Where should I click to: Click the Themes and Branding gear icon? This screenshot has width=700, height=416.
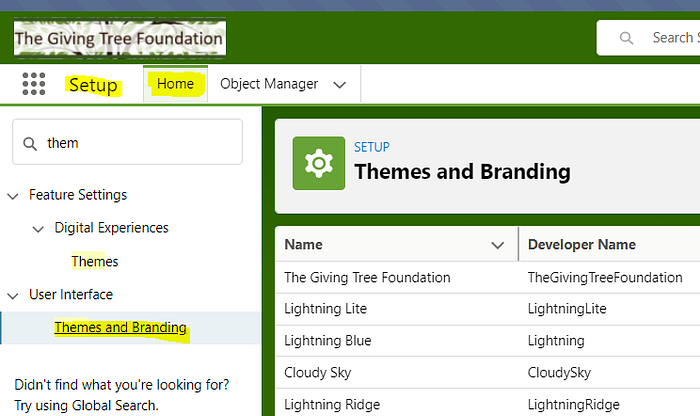(x=319, y=163)
